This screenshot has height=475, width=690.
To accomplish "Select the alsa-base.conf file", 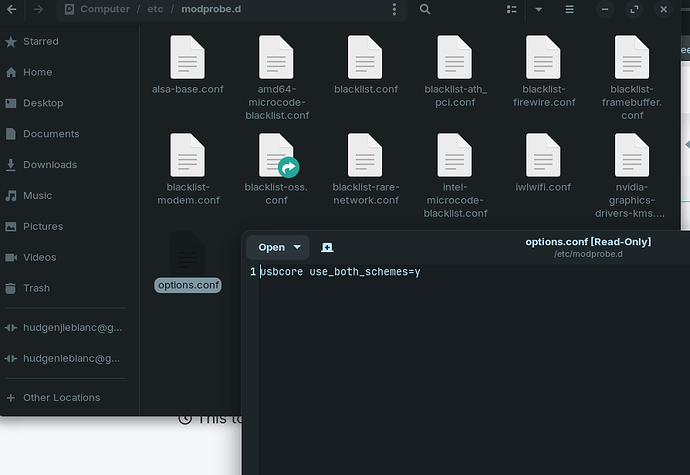I will [187, 65].
